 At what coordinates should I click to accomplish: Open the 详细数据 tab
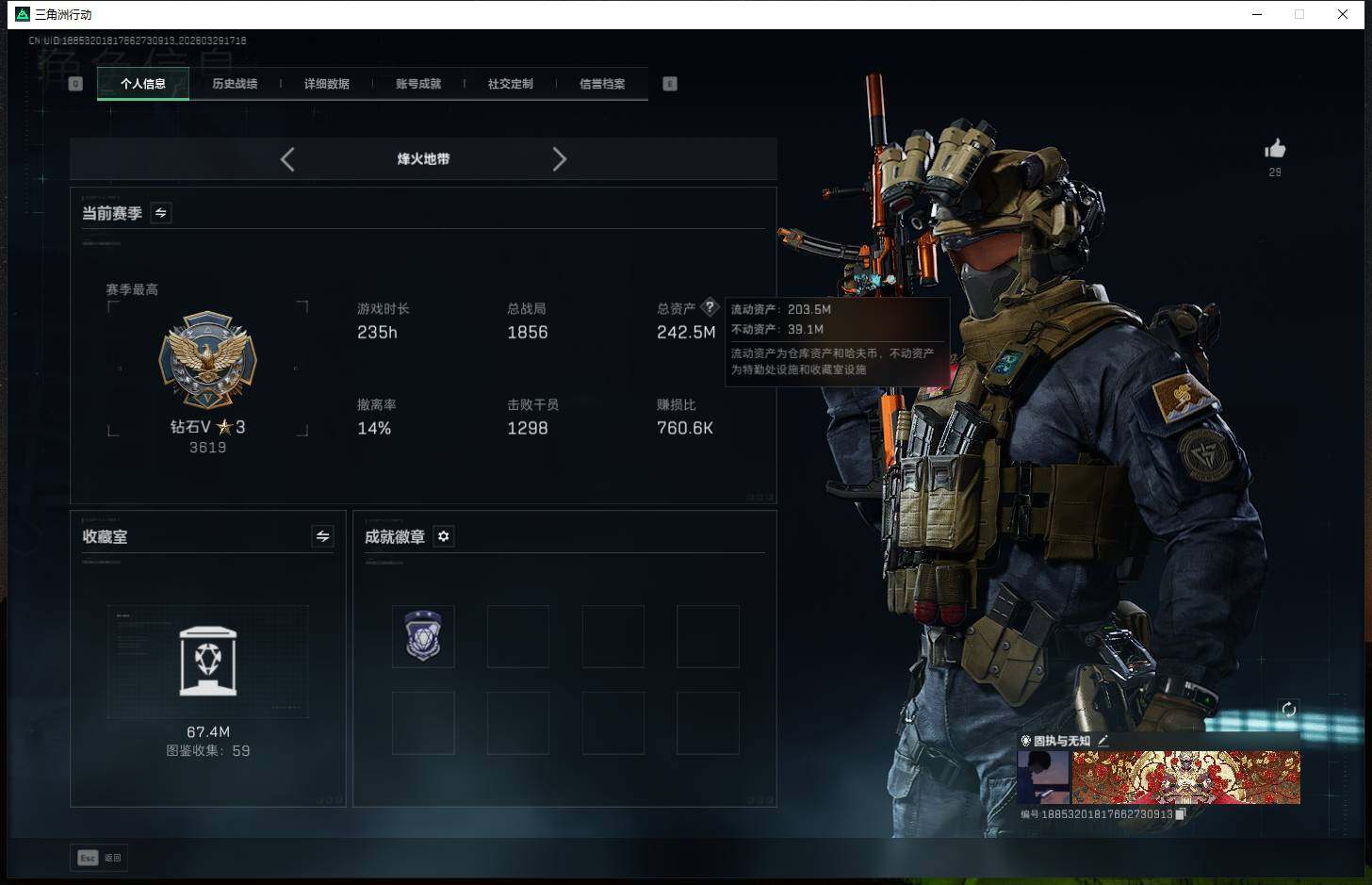coord(326,84)
